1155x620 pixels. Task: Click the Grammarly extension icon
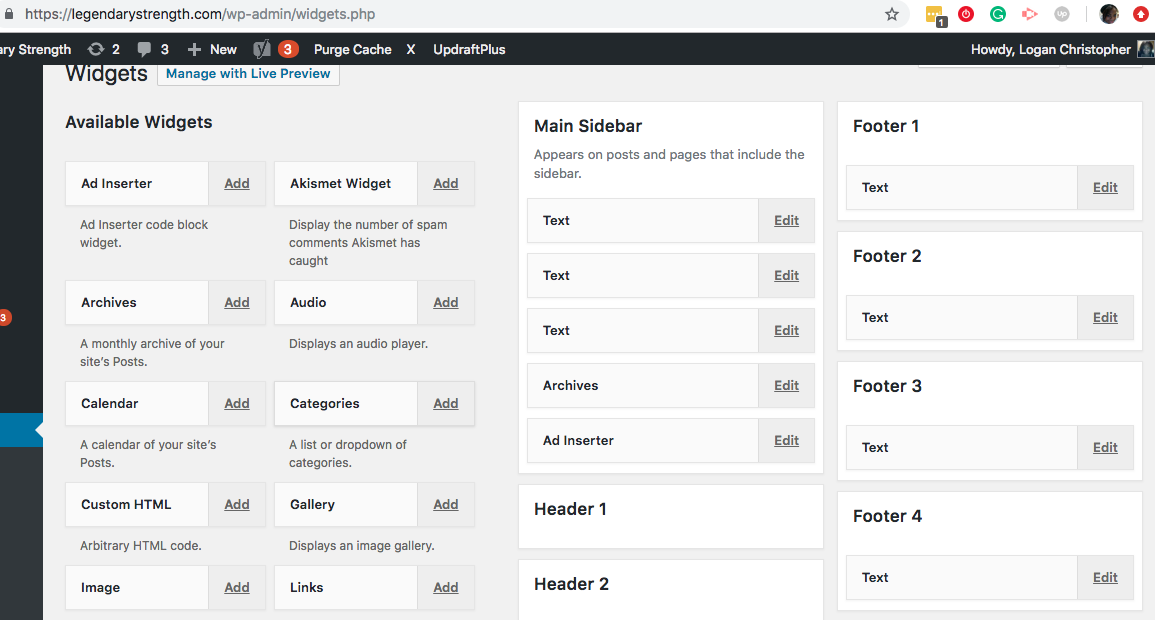coord(997,15)
